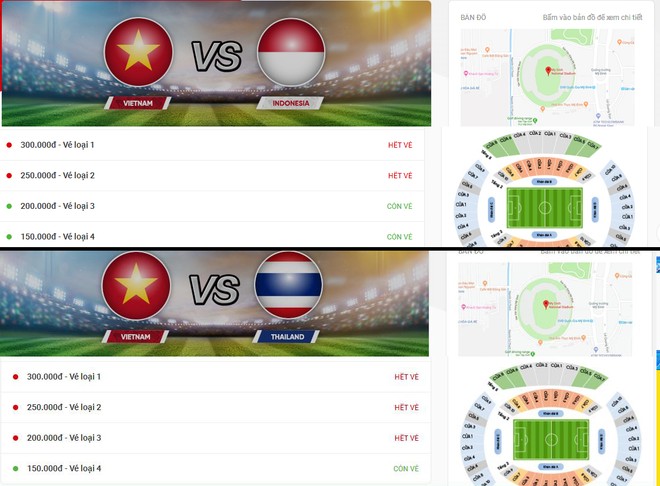Click the INDONESIA name label under the flag
The width and height of the screenshot is (660, 486).
pyautogui.click(x=290, y=103)
